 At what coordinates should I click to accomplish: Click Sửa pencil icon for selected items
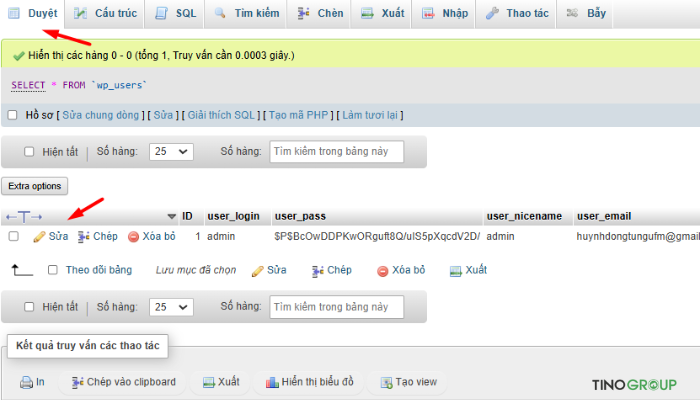click(x=258, y=271)
